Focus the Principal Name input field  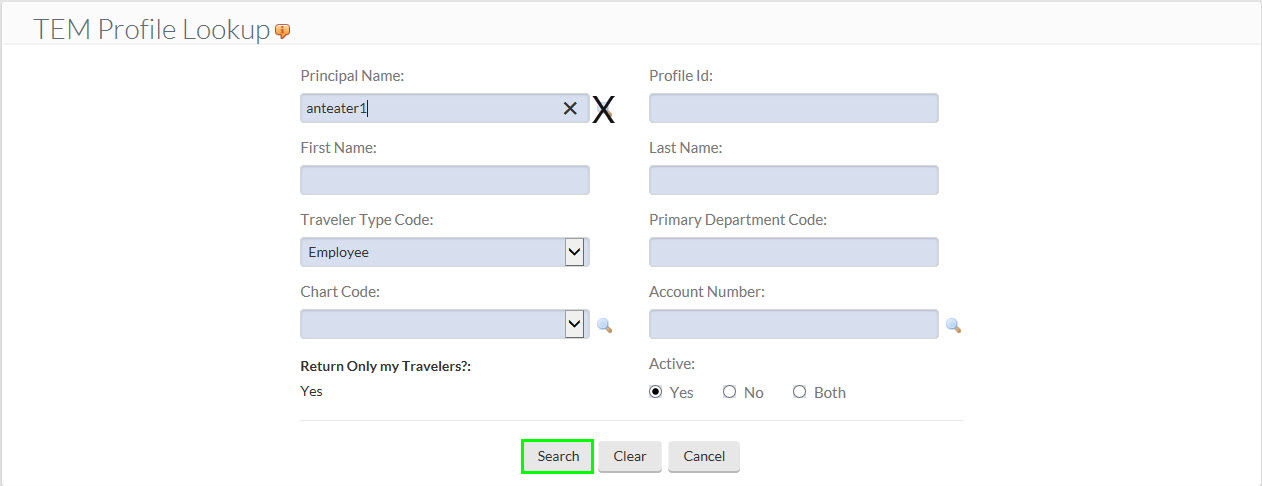445,108
